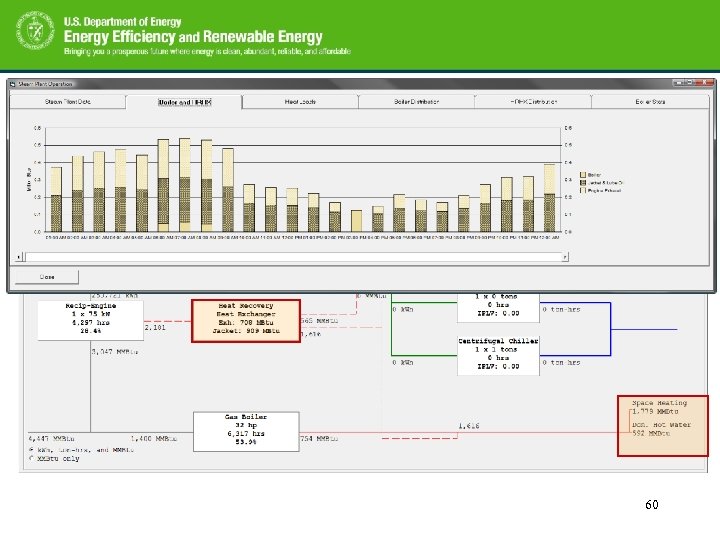This screenshot has width=720, height=540.
Task: Click the Space Heating load box
Action: click(x=663, y=426)
